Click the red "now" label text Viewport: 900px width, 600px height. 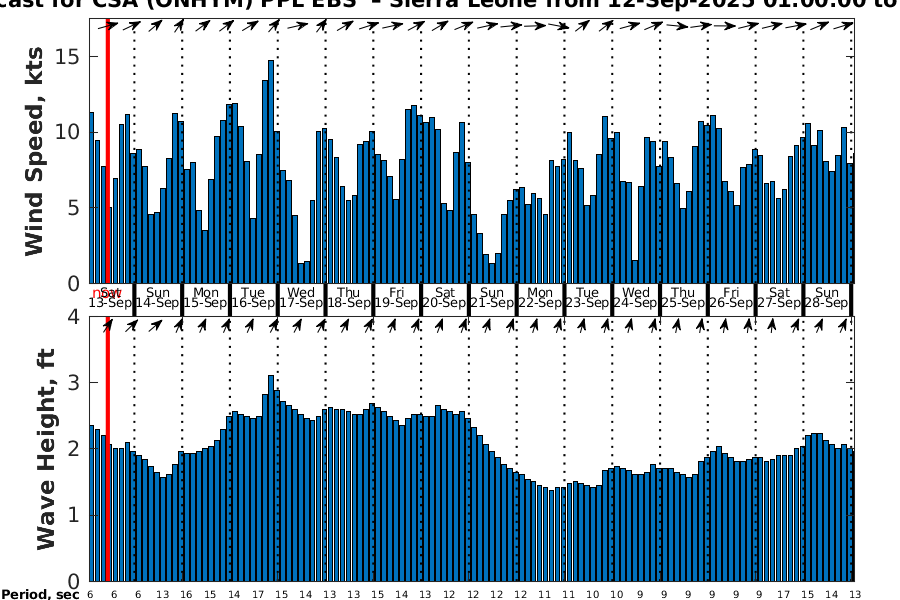point(107,293)
